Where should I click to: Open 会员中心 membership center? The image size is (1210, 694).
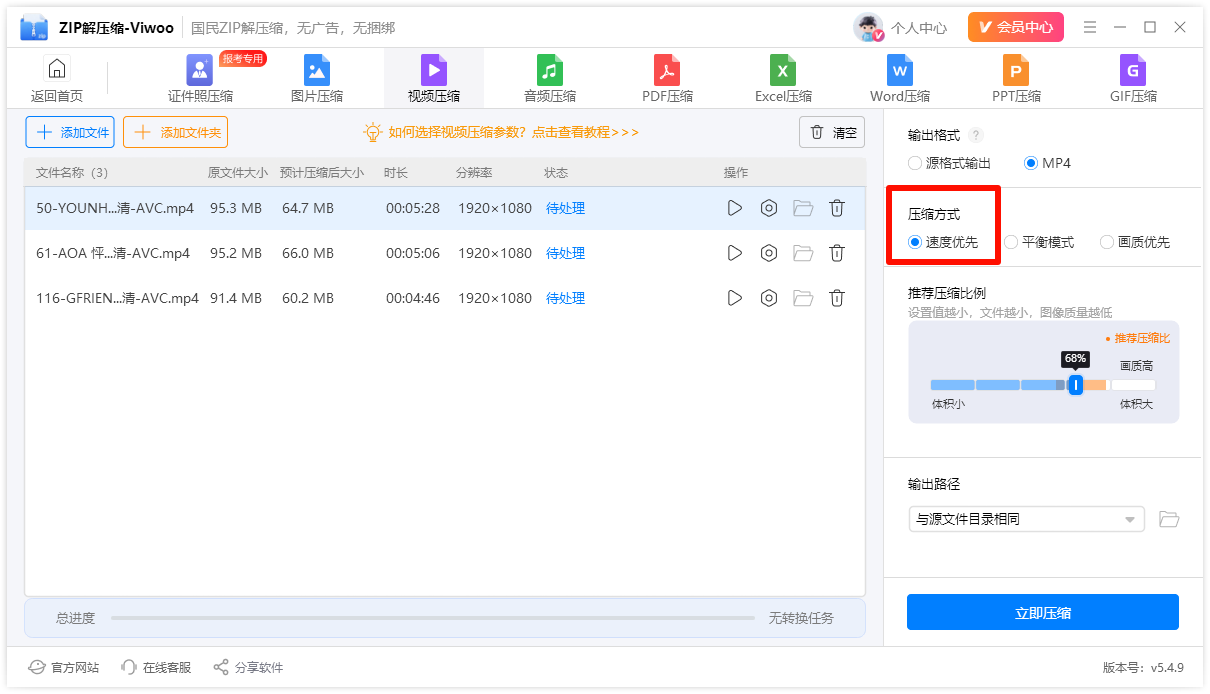(x=1016, y=27)
